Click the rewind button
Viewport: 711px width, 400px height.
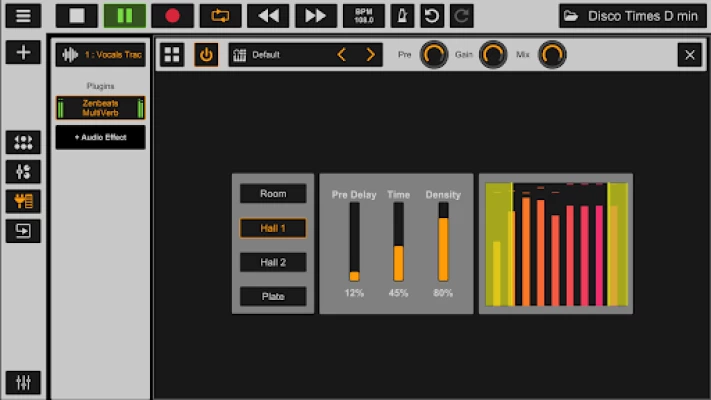[x=268, y=15]
